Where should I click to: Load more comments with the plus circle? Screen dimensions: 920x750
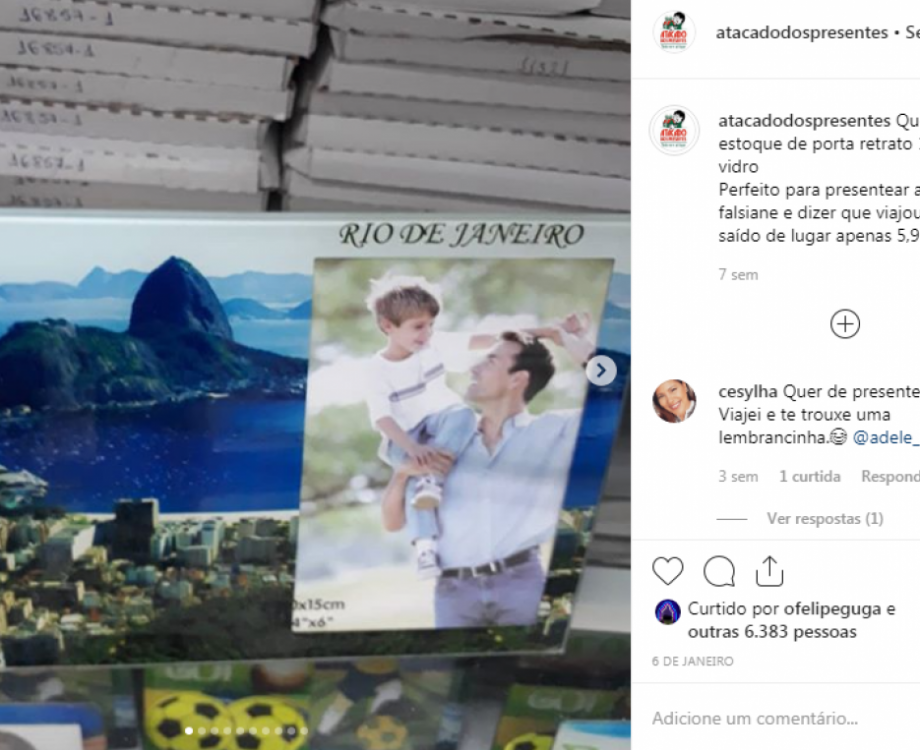click(x=845, y=324)
